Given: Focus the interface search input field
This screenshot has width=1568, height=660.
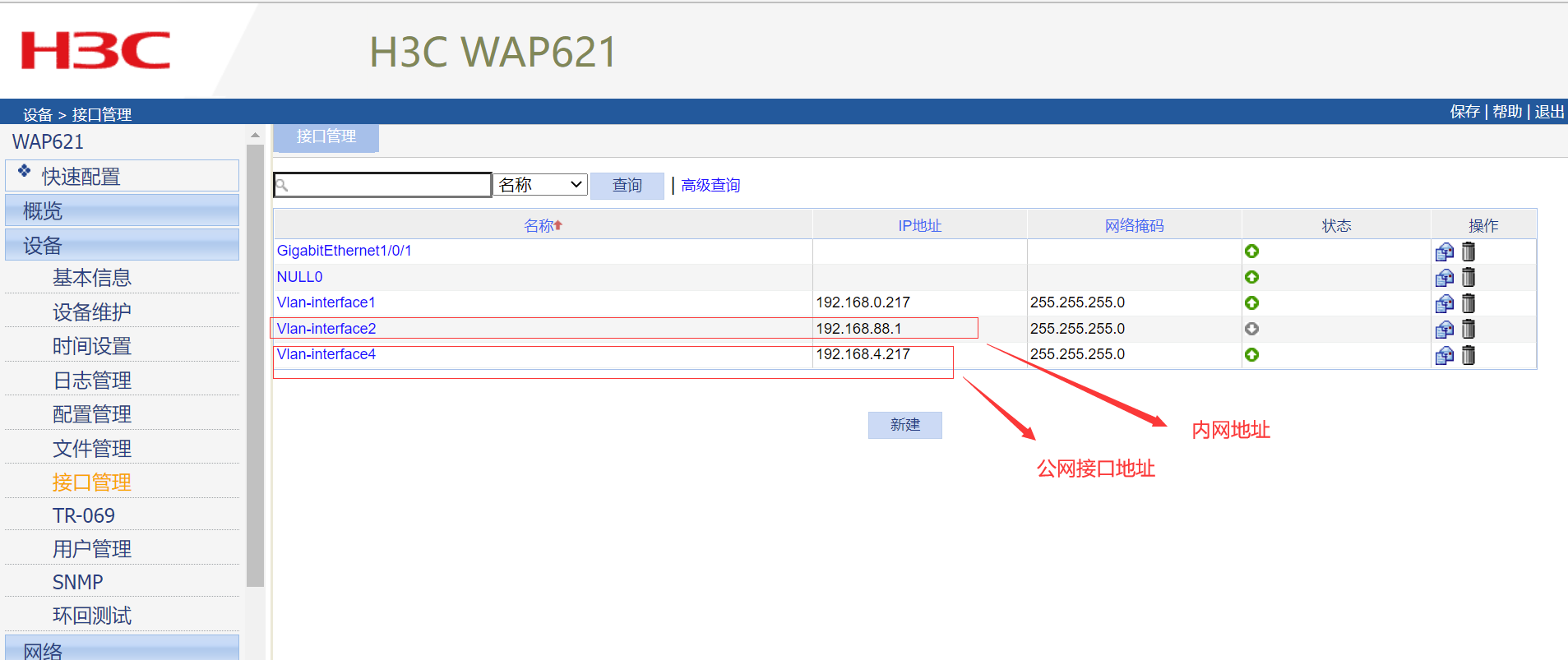Looking at the screenshot, I should click(383, 185).
